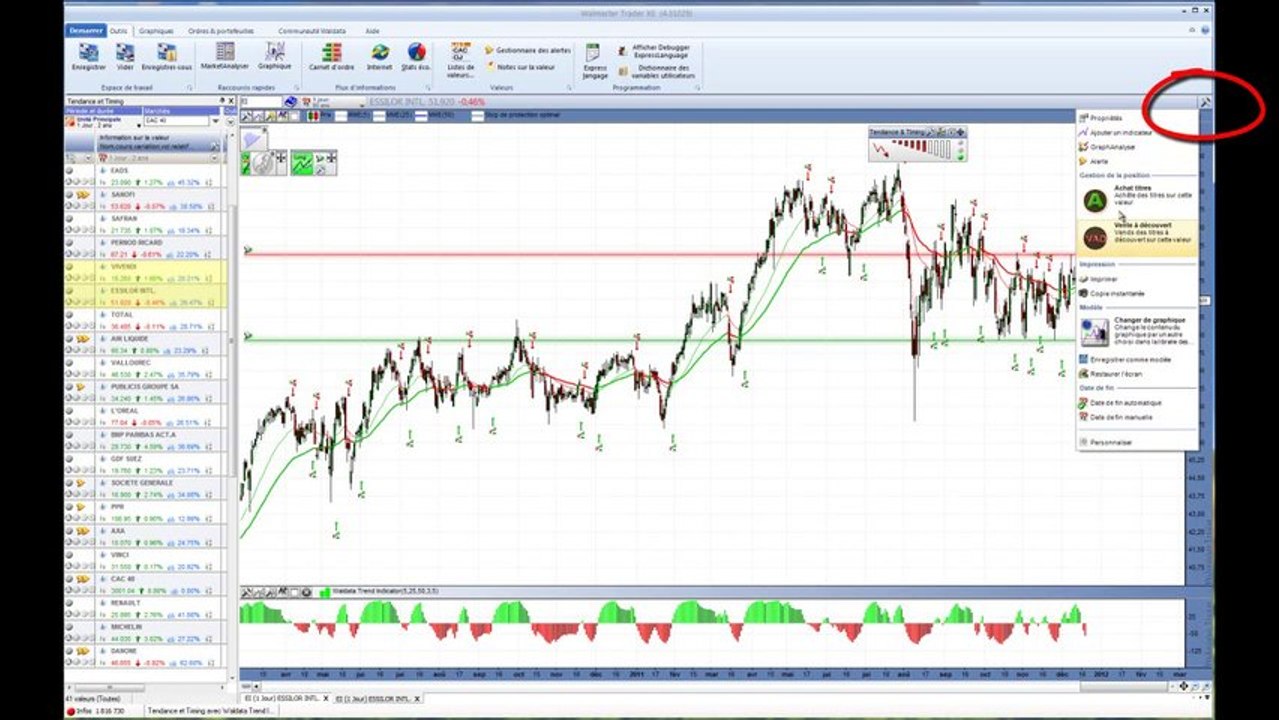The width and height of the screenshot is (1279, 720).
Task: Click the wrench tools icon at chart top-right
Action: (x=1205, y=101)
